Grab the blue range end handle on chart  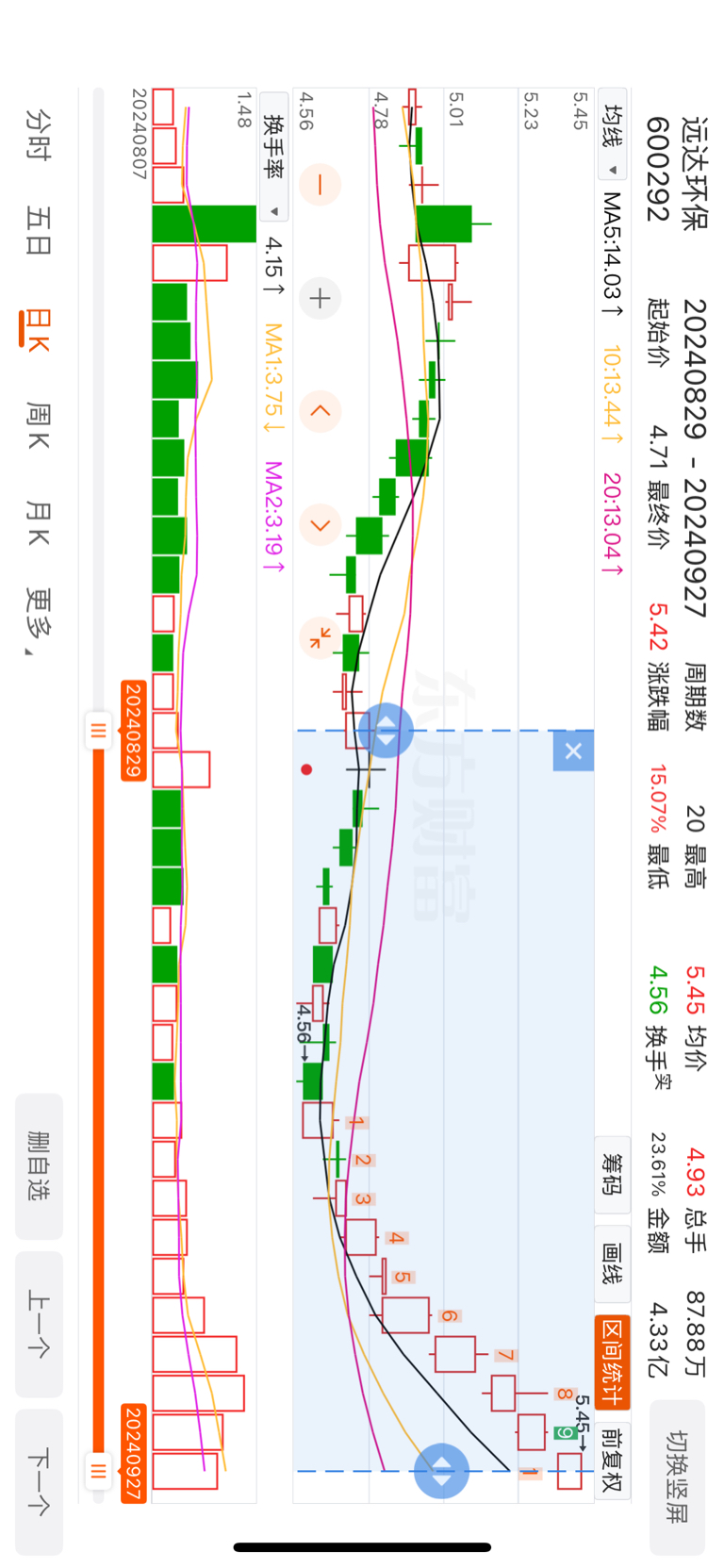click(x=441, y=1471)
